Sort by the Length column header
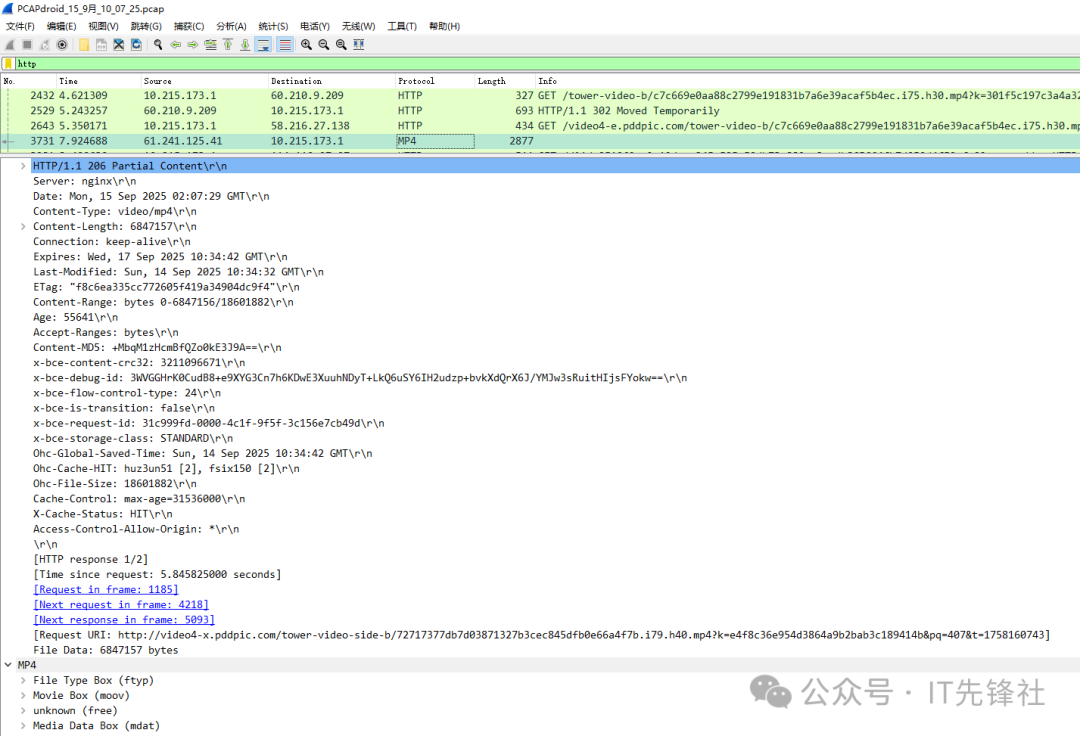The height and width of the screenshot is (736, 1080). pyautogui.click(x=505, y=81)
